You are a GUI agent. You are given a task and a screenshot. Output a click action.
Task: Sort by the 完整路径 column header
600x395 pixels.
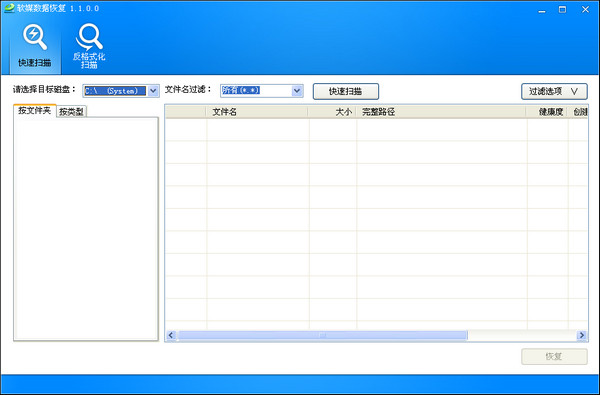(x=442, y=112)
